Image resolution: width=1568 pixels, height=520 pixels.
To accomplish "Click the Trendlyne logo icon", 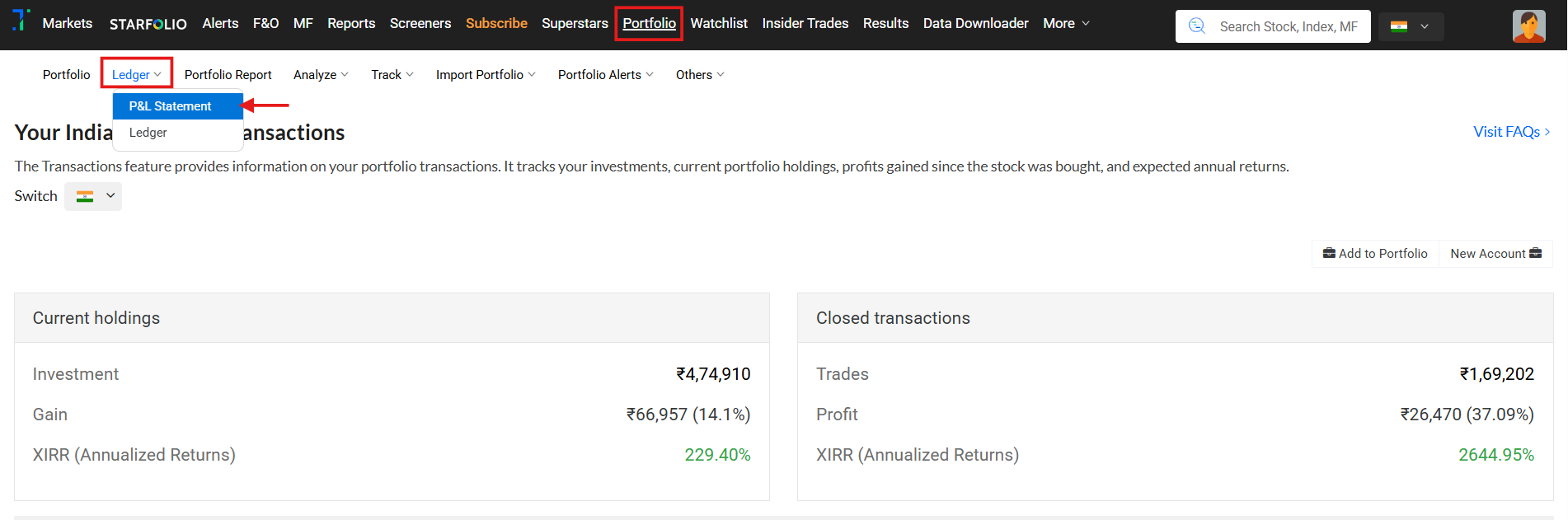I will tap(21, 20).
